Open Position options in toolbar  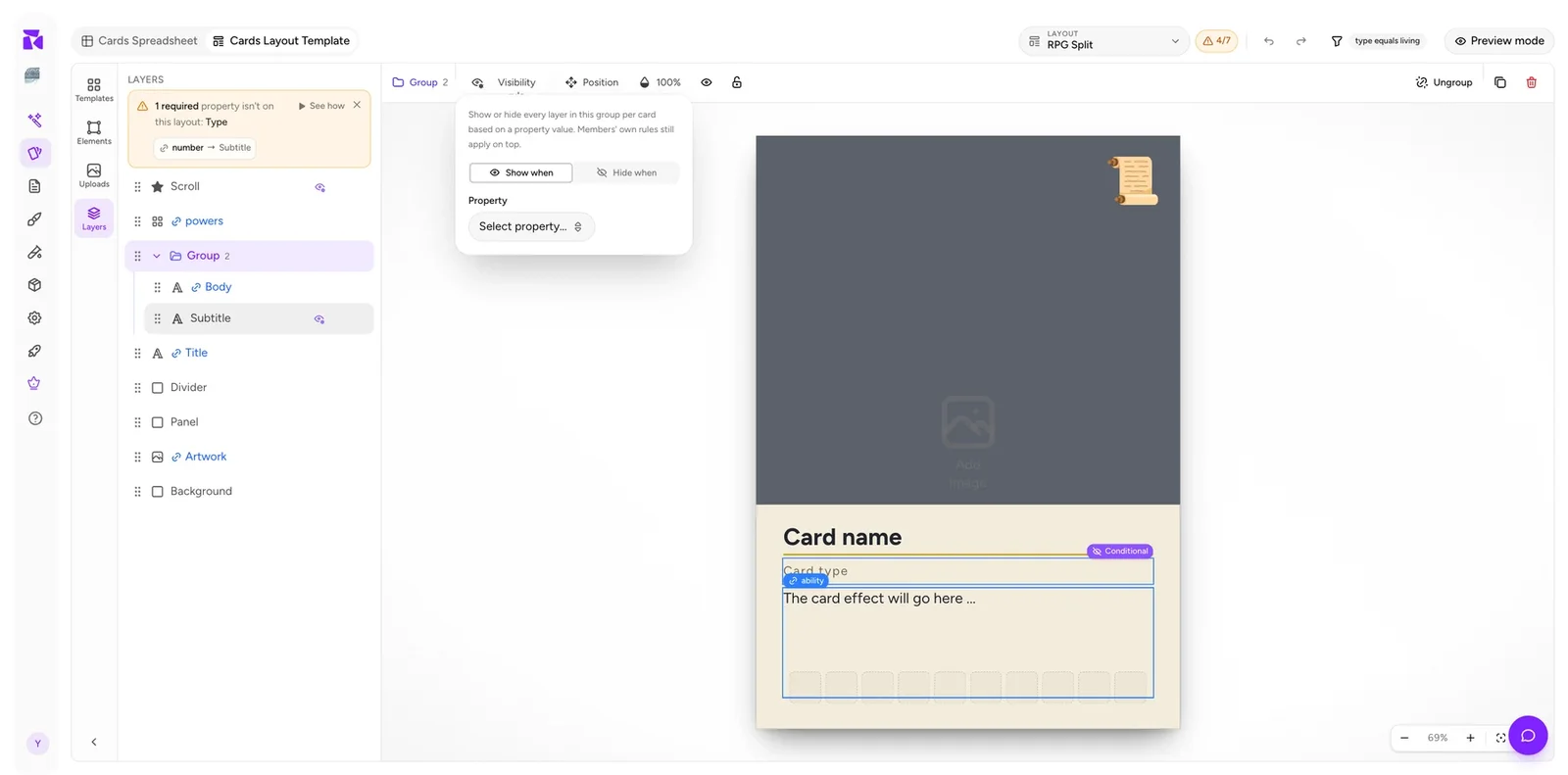591,83
